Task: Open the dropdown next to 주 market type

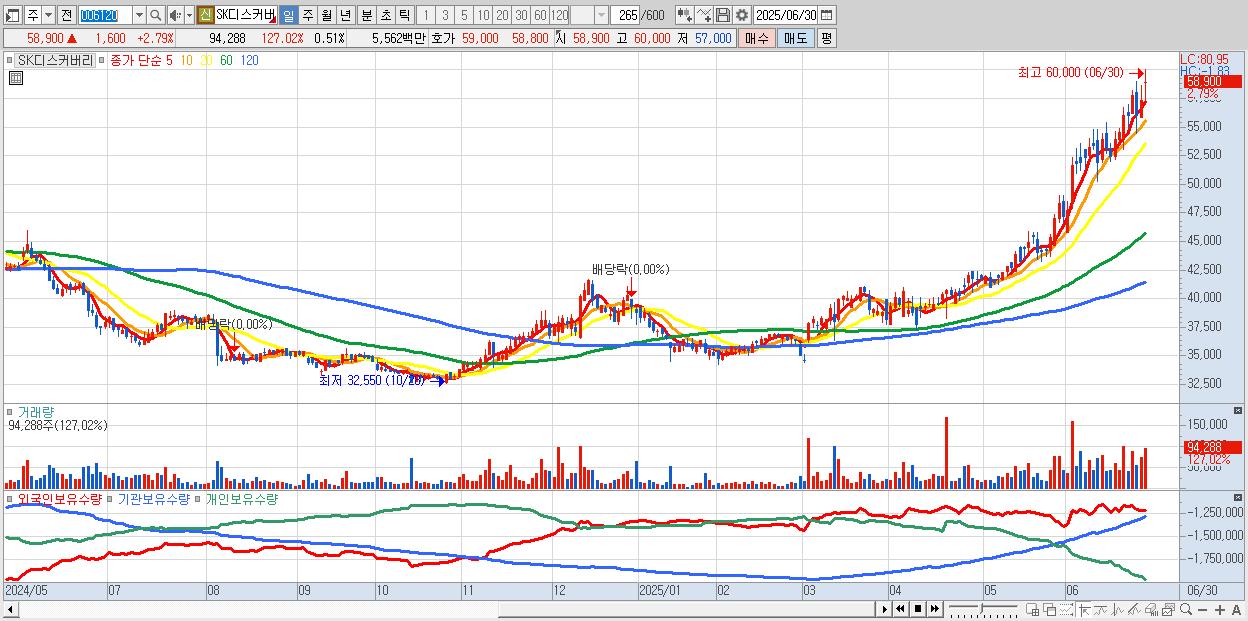Action: click(49, 15)
